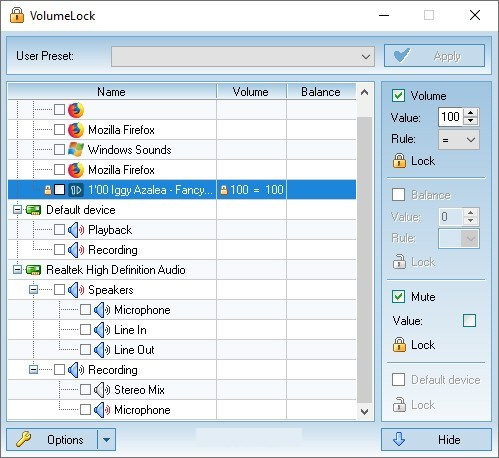Click the Line Out speaker icon

tap(102, 350)
